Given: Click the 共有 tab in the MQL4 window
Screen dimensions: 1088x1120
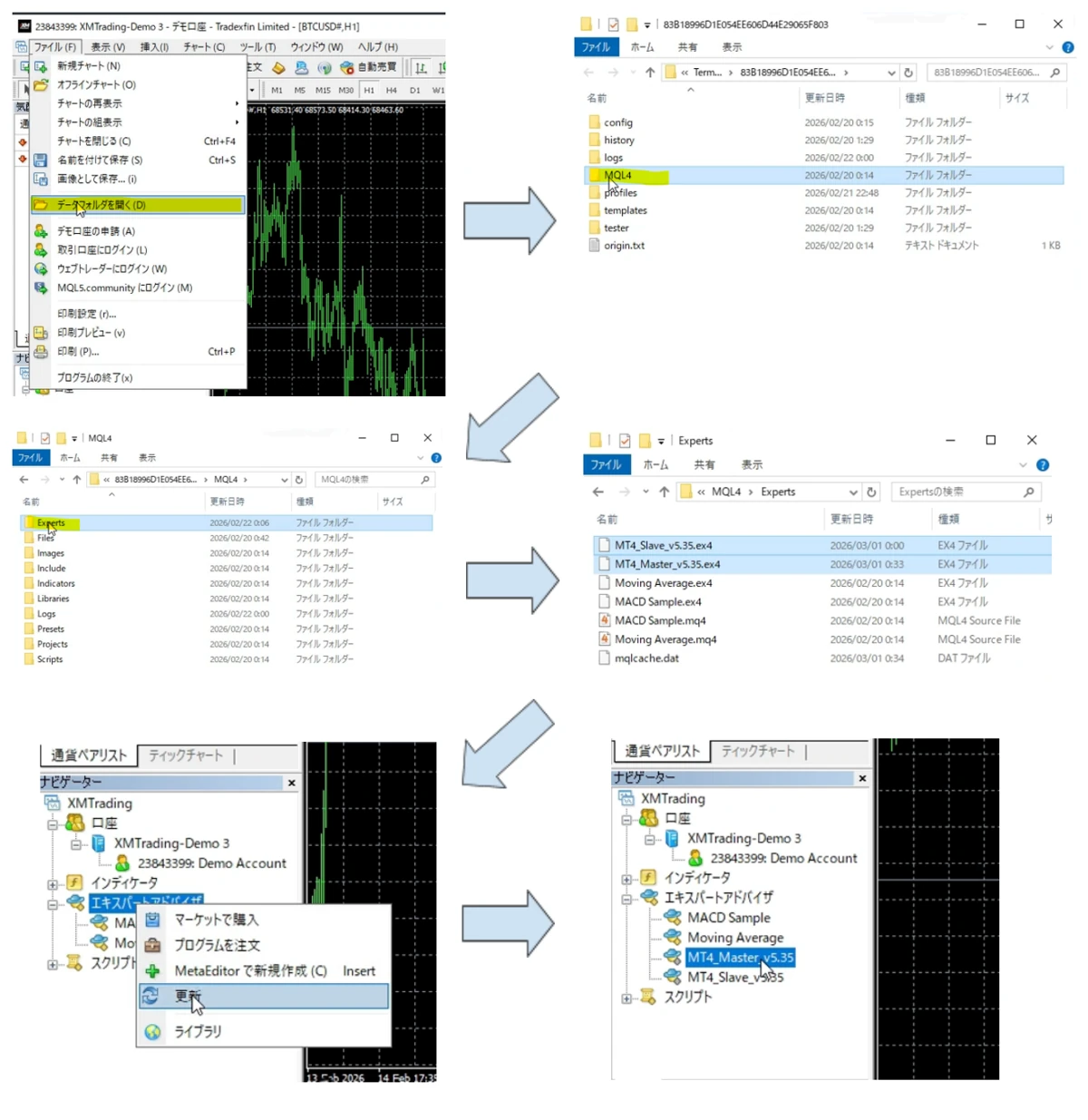Looking at the screenshot, I should coord(109,458).
